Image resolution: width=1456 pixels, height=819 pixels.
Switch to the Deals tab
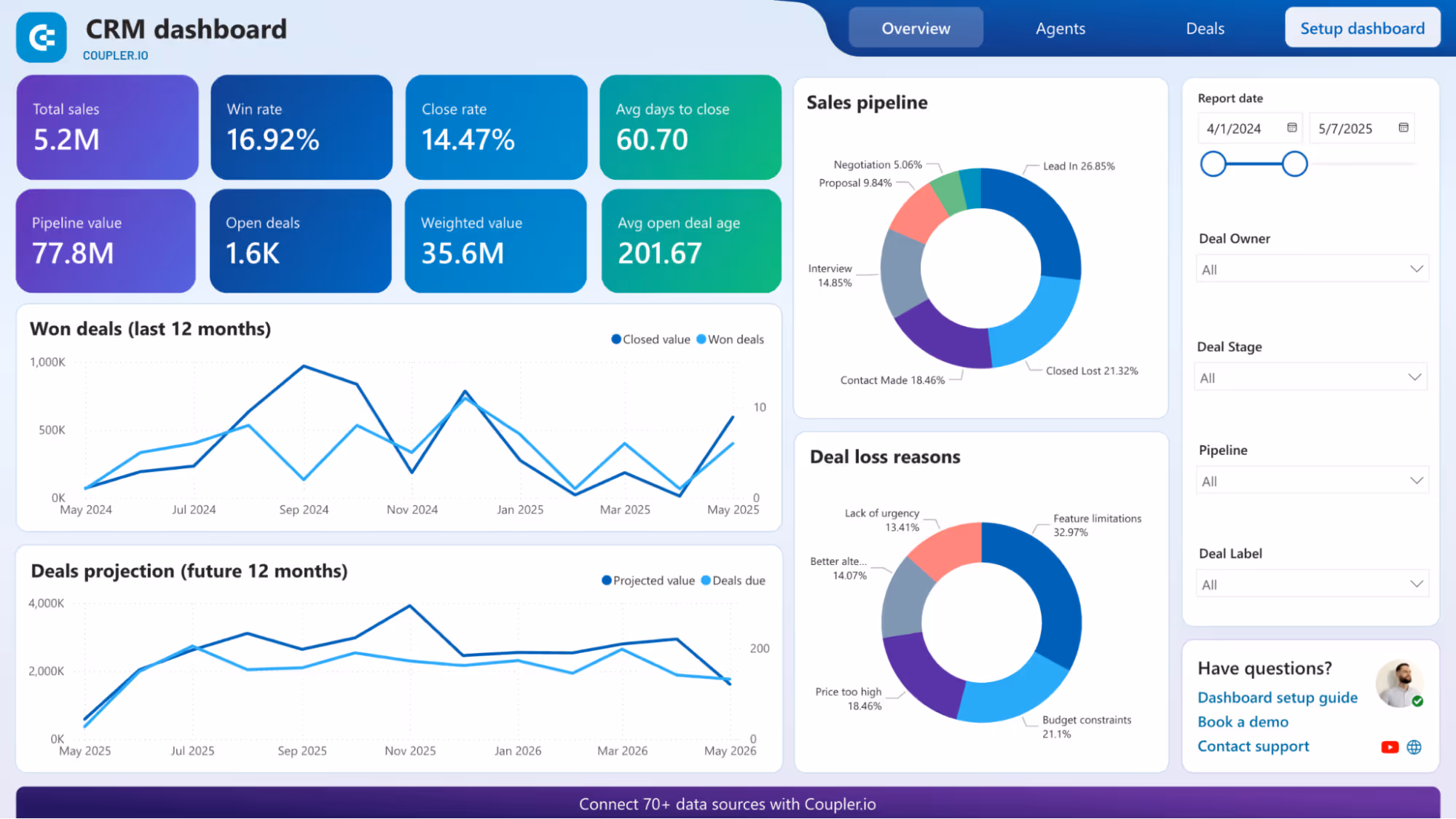[x=1205, y=28]
